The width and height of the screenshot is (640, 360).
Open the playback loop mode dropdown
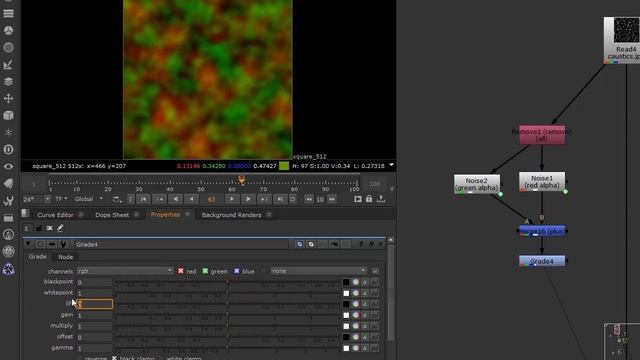117,199
